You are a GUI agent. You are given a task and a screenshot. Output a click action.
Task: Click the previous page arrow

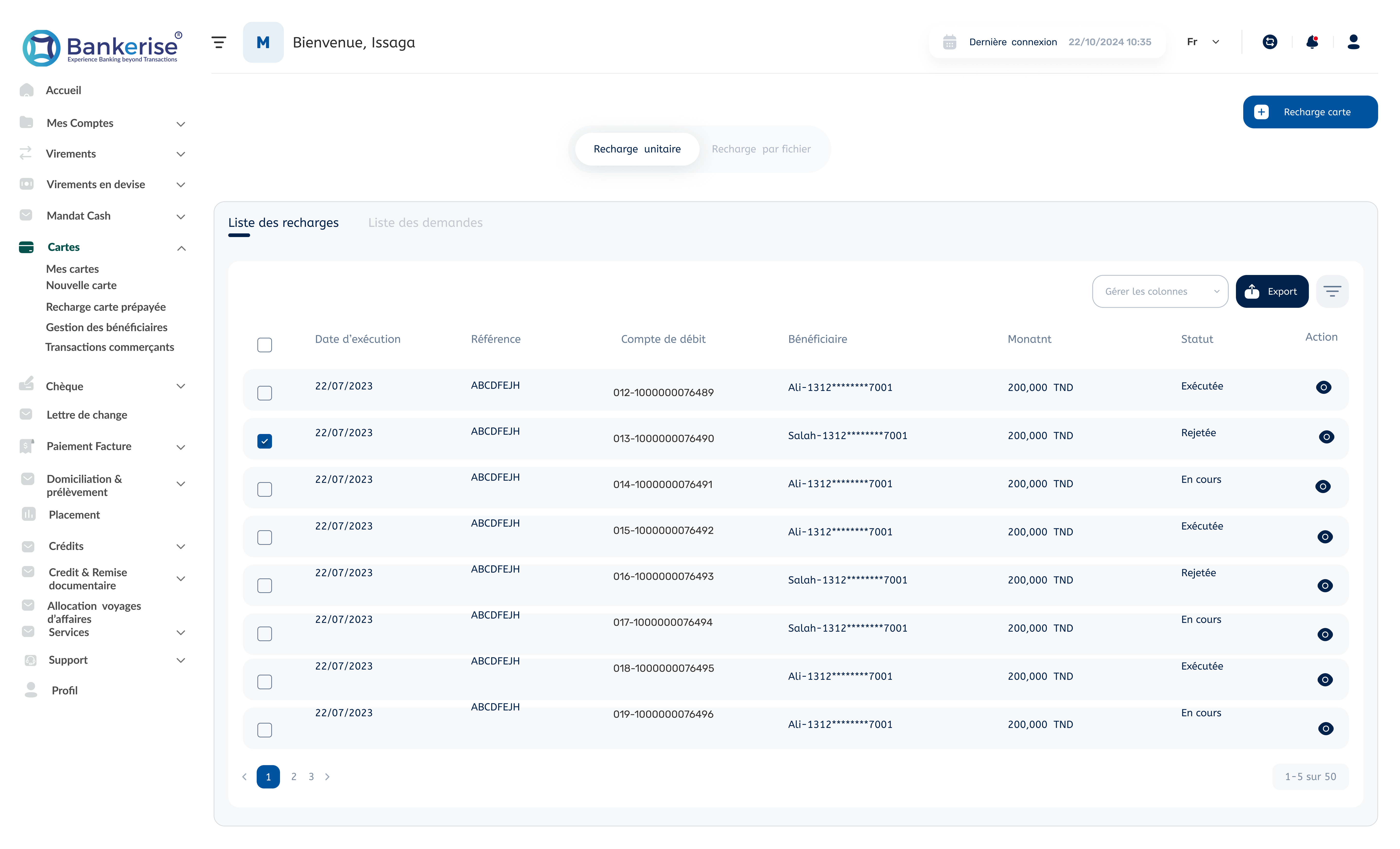[x=244, y=777]
